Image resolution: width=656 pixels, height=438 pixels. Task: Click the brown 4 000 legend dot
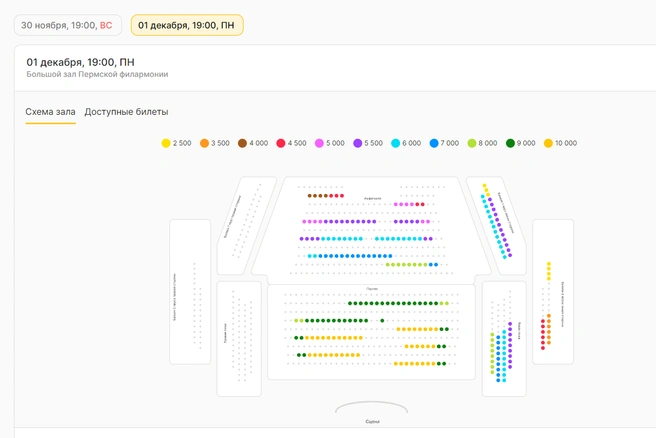242,144
